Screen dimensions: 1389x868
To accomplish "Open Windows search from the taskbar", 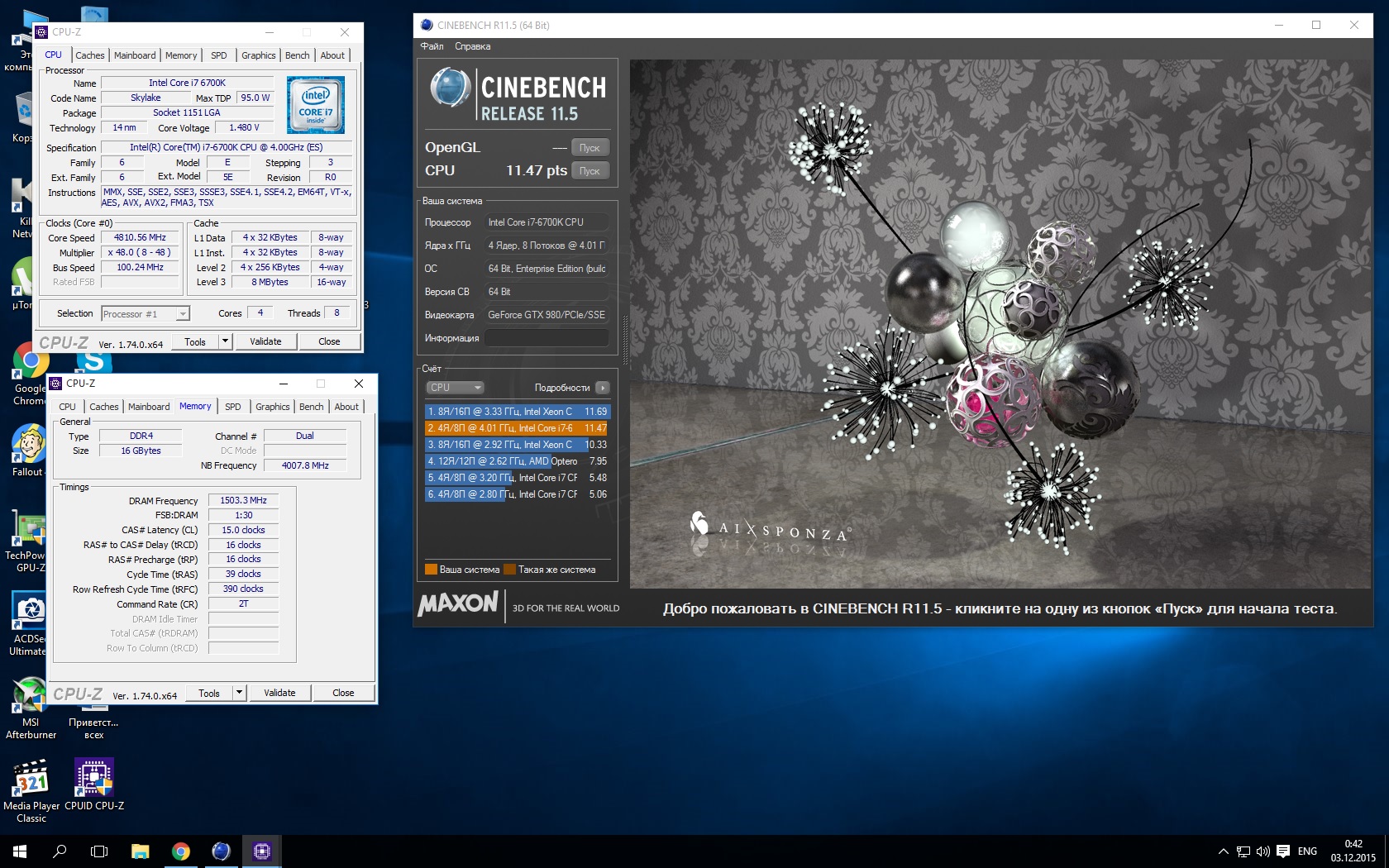I will tap(60, 851).
